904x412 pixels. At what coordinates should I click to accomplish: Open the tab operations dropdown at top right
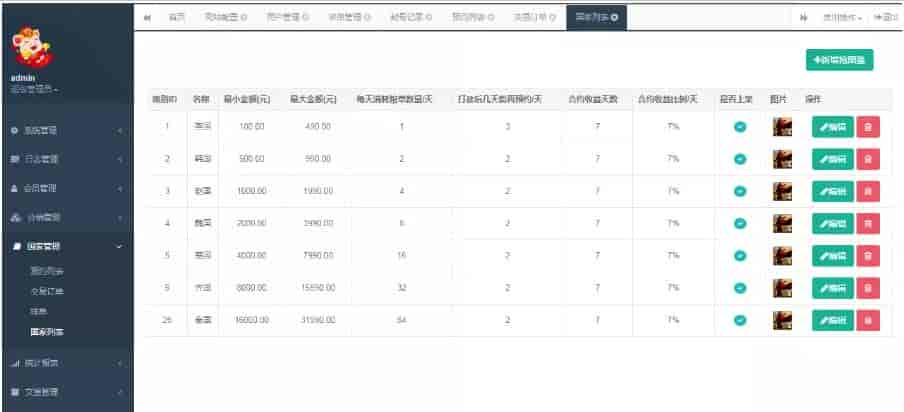[x=842, y=18]
